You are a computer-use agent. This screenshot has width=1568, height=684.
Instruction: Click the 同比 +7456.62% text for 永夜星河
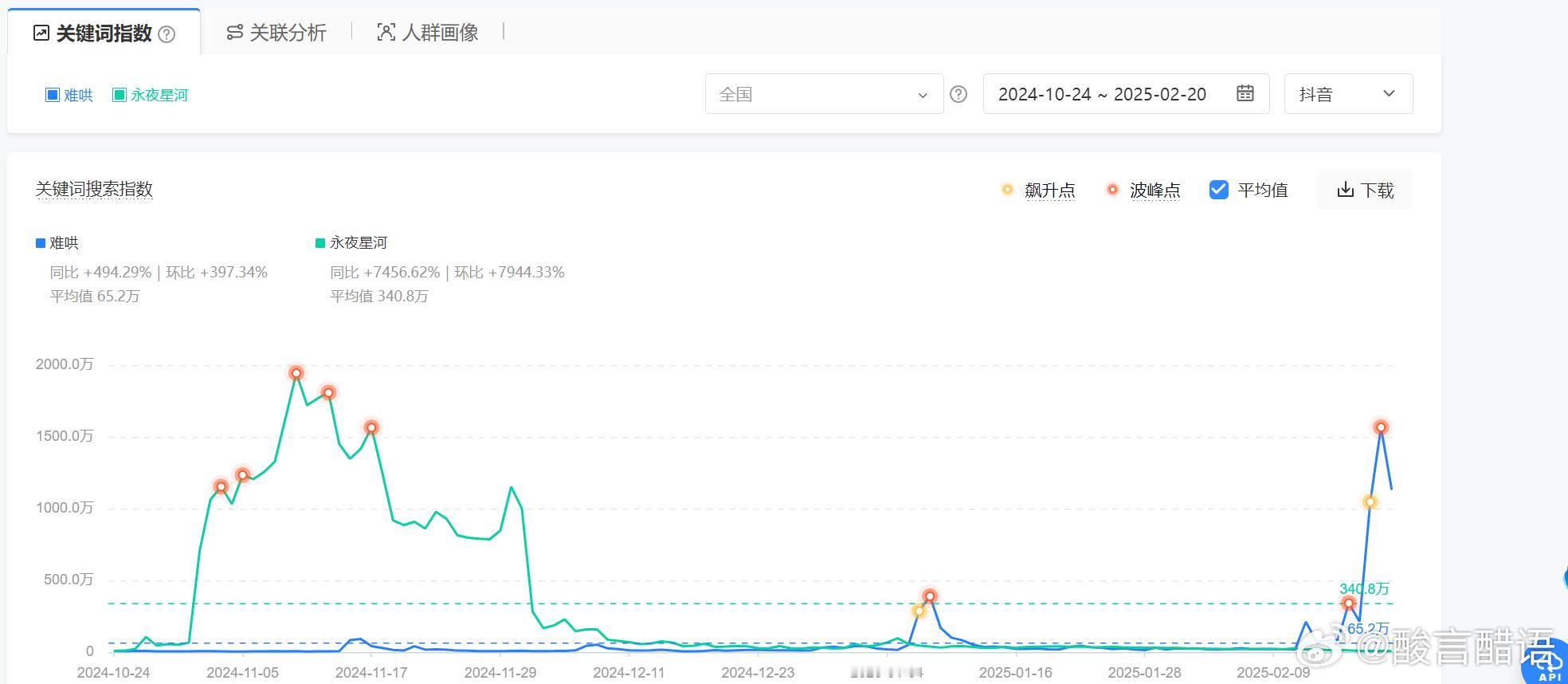point(385,273)
